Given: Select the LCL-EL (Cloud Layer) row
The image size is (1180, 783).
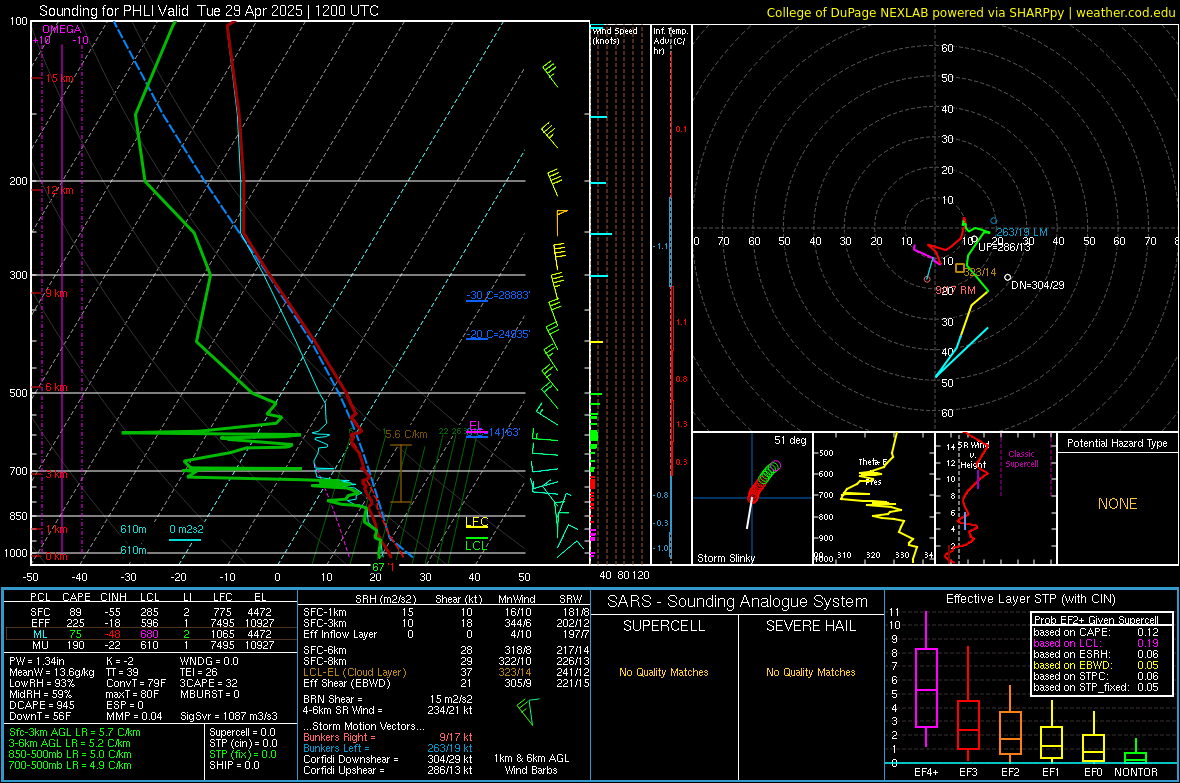Looking at the screenshot, I should (446, 672).
